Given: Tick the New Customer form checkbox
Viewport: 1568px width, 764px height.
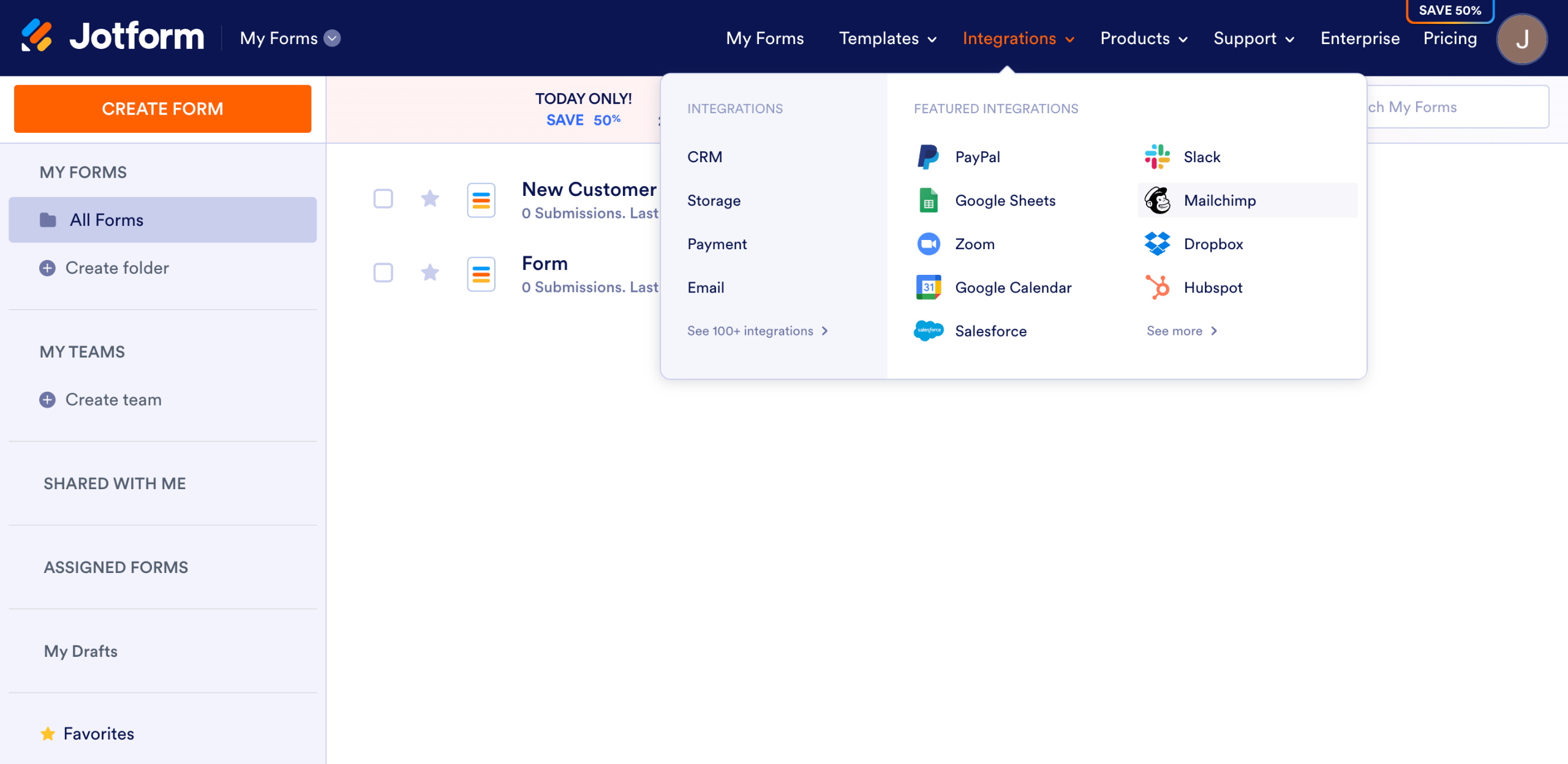Looking at the screenshot, I should pyautogui.click(x=383, y=198).
